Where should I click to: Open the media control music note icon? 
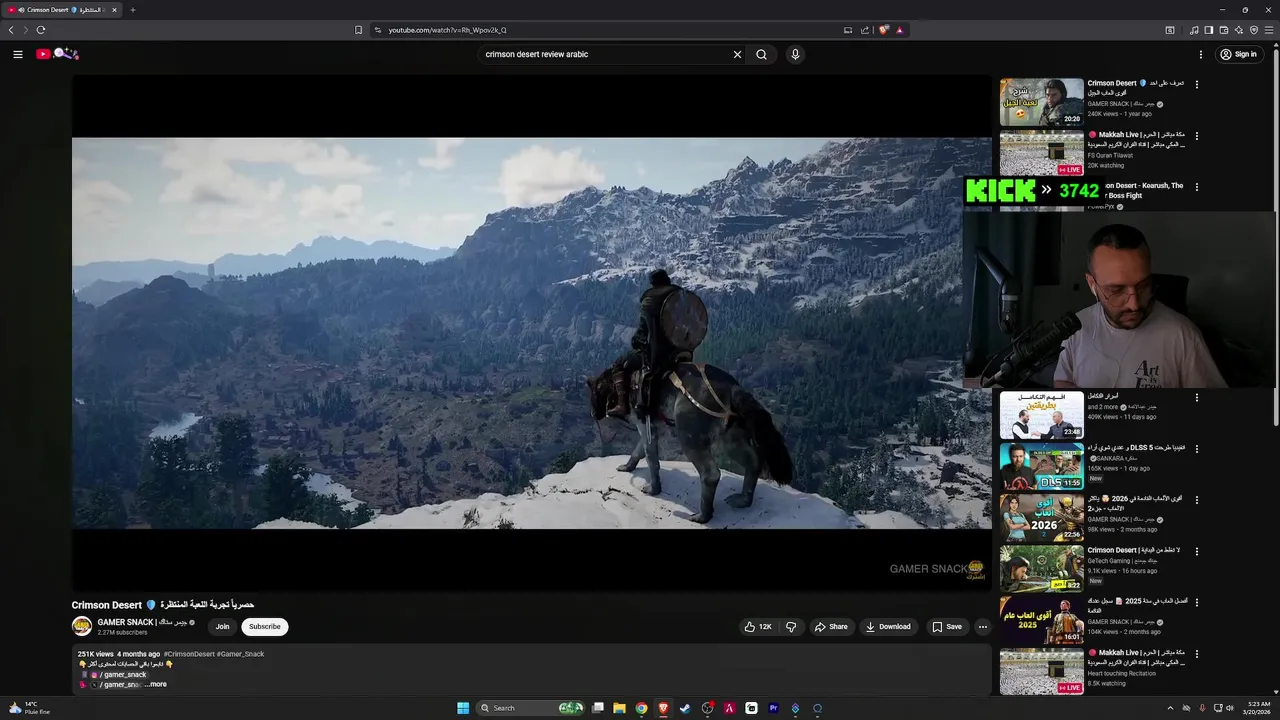coord(1193,30)
